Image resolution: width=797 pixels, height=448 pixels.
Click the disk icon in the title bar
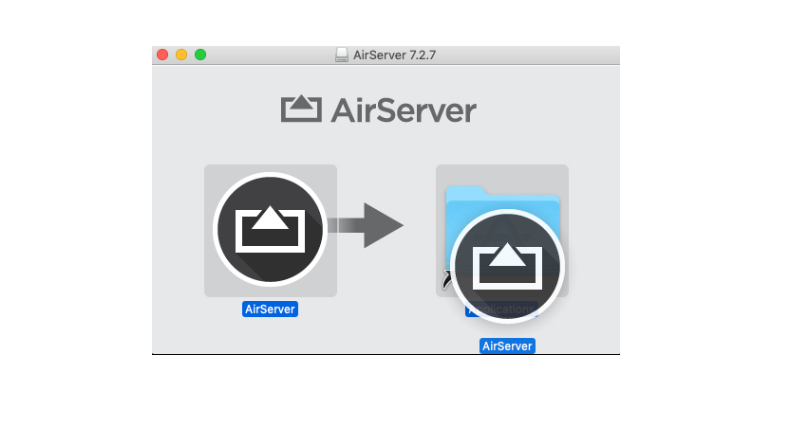[342, 55]
